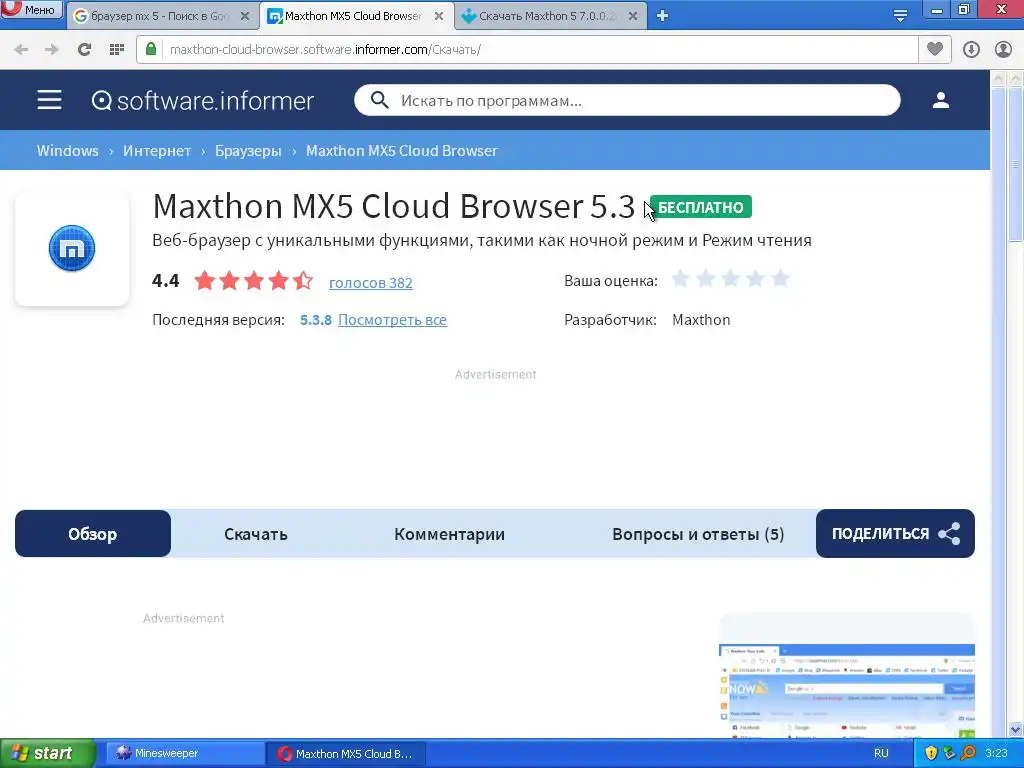Click the Maxthon app logo icon
The width and height of the screenshot is (1024, 768).
click(x=72, y=248)
